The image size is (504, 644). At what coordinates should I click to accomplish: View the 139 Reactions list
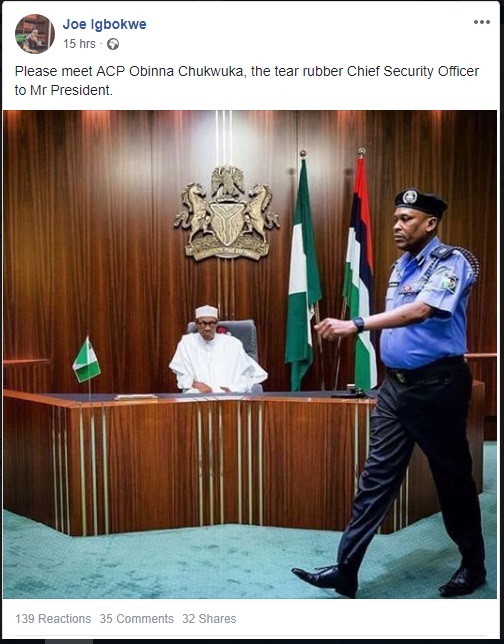(53, 619)
